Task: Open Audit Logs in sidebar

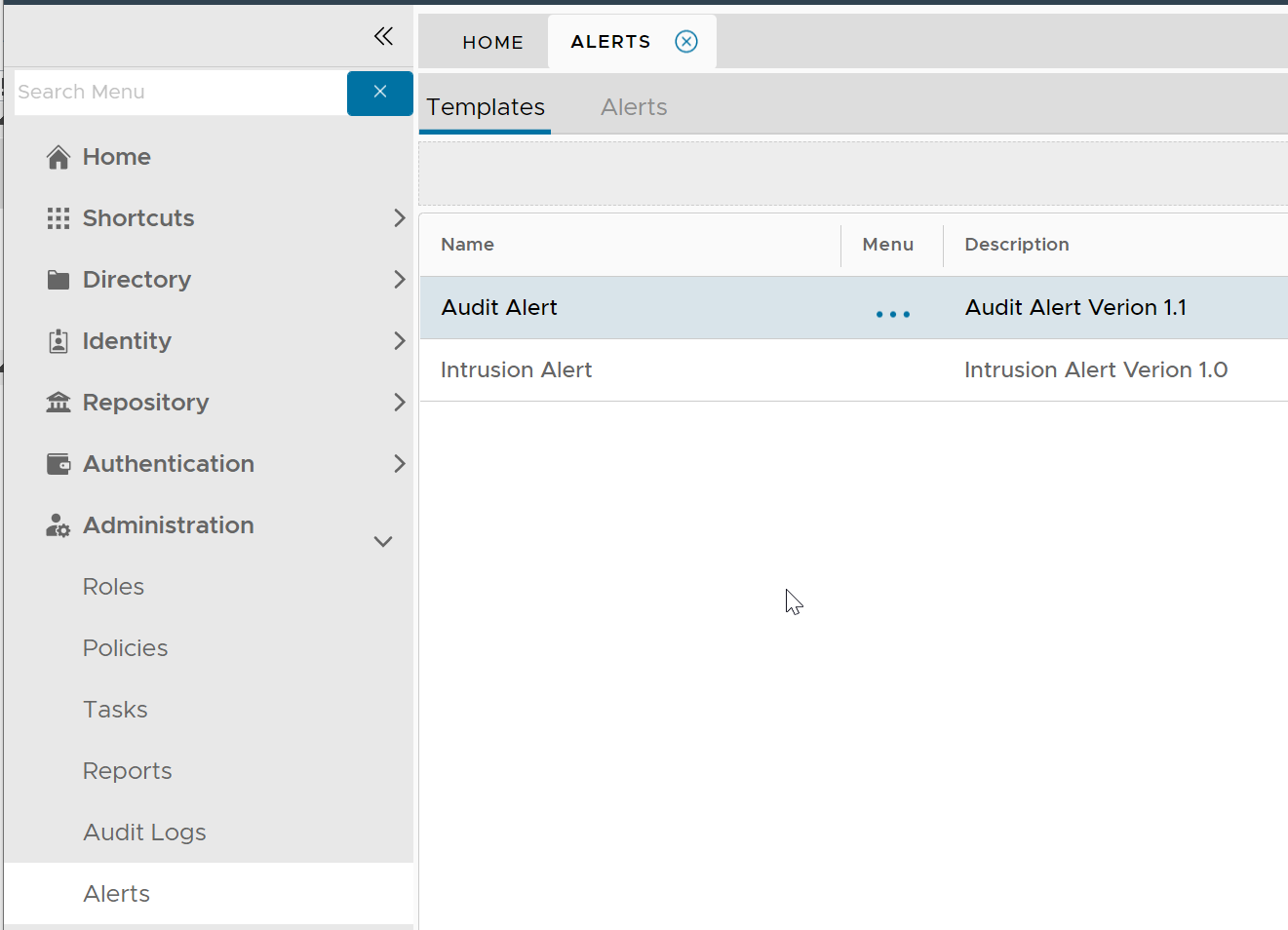Action: tap(144, 833)
